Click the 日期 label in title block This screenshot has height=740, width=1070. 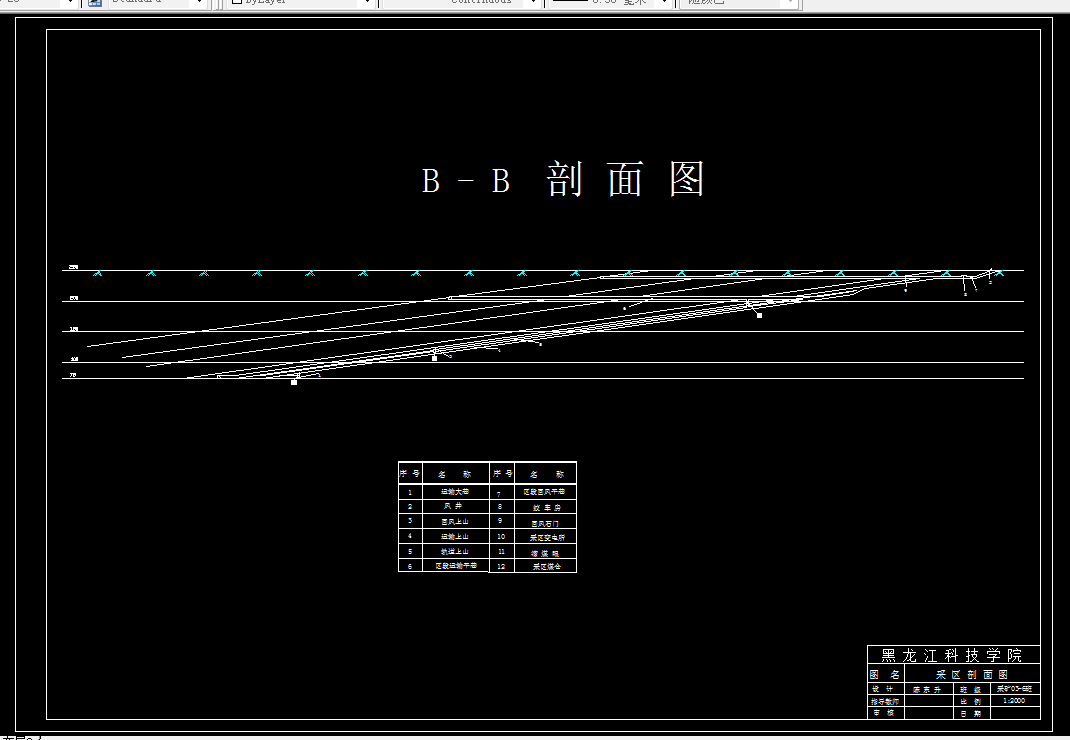pos(970,713)
